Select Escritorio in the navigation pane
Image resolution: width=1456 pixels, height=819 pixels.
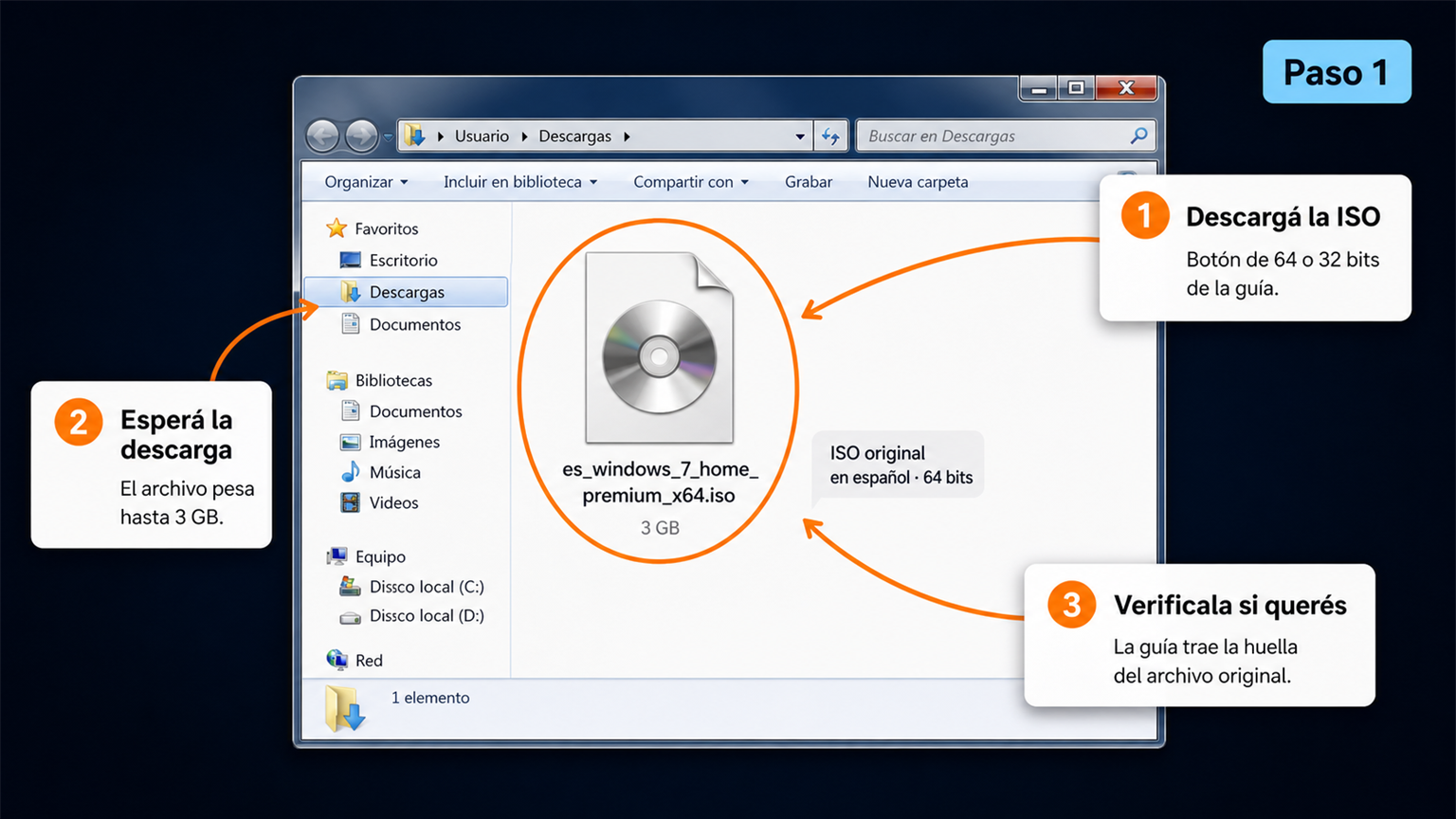pos(404,260)
